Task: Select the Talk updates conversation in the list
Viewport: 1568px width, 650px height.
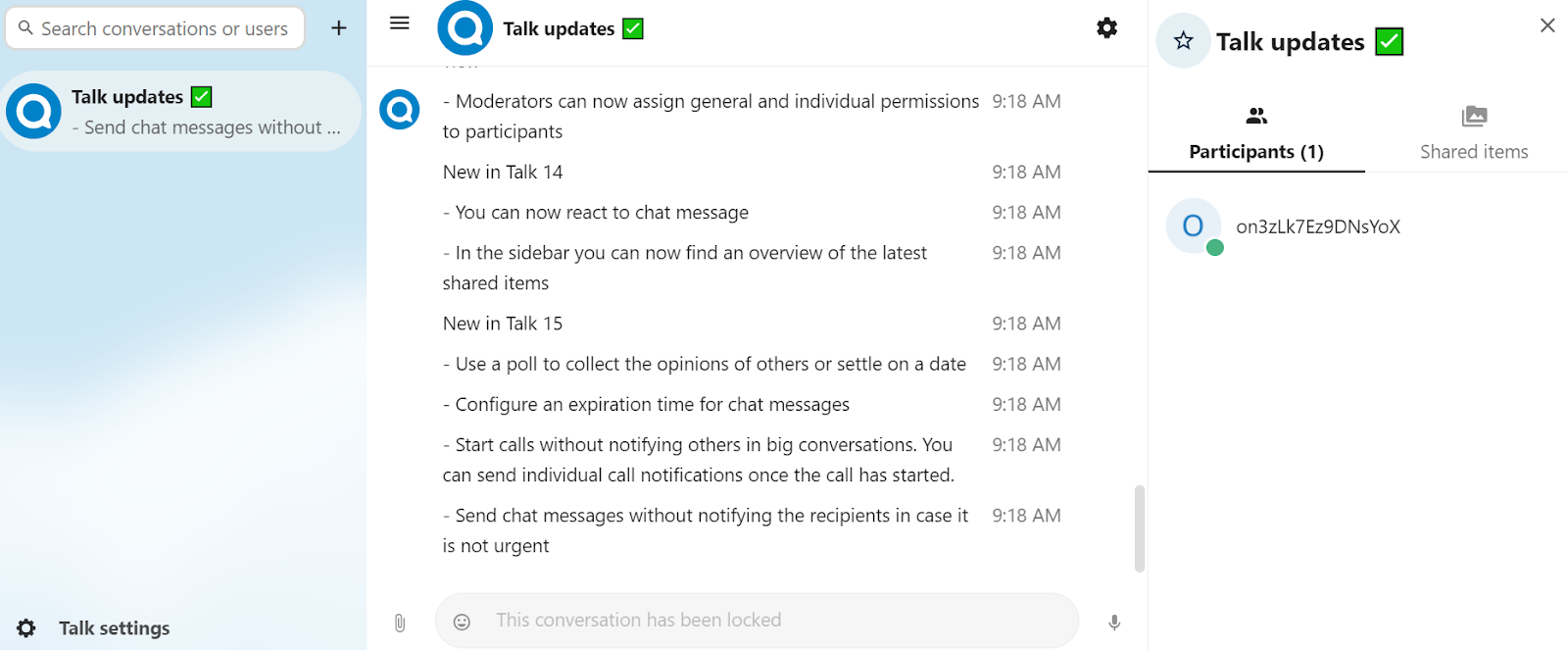Action: [181, 112]
